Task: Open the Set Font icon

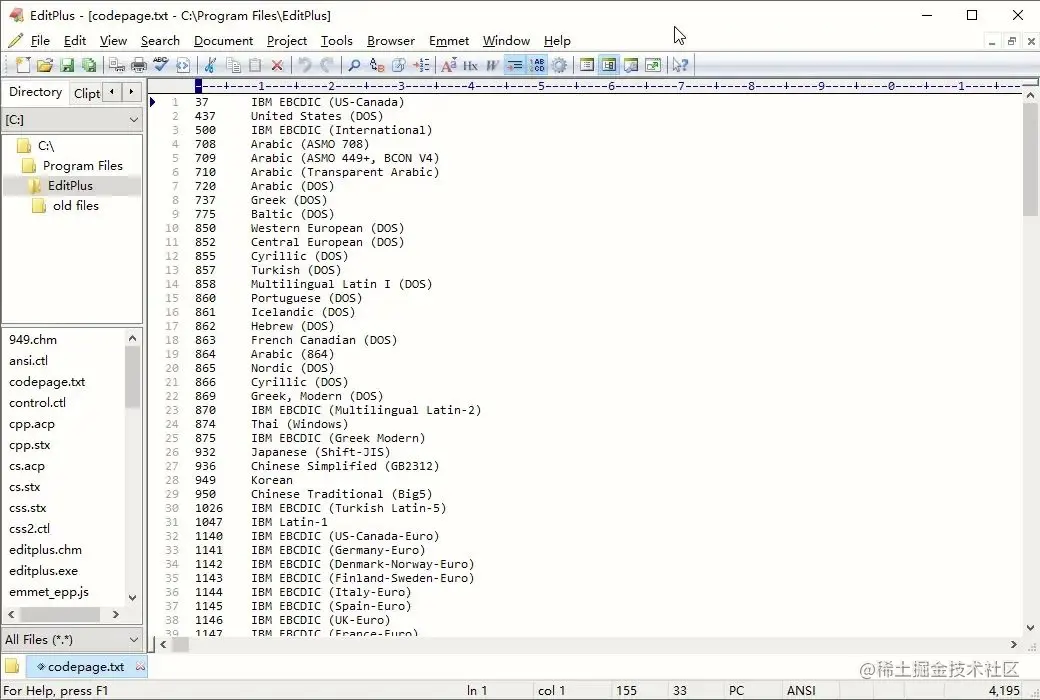Action: 449,65
